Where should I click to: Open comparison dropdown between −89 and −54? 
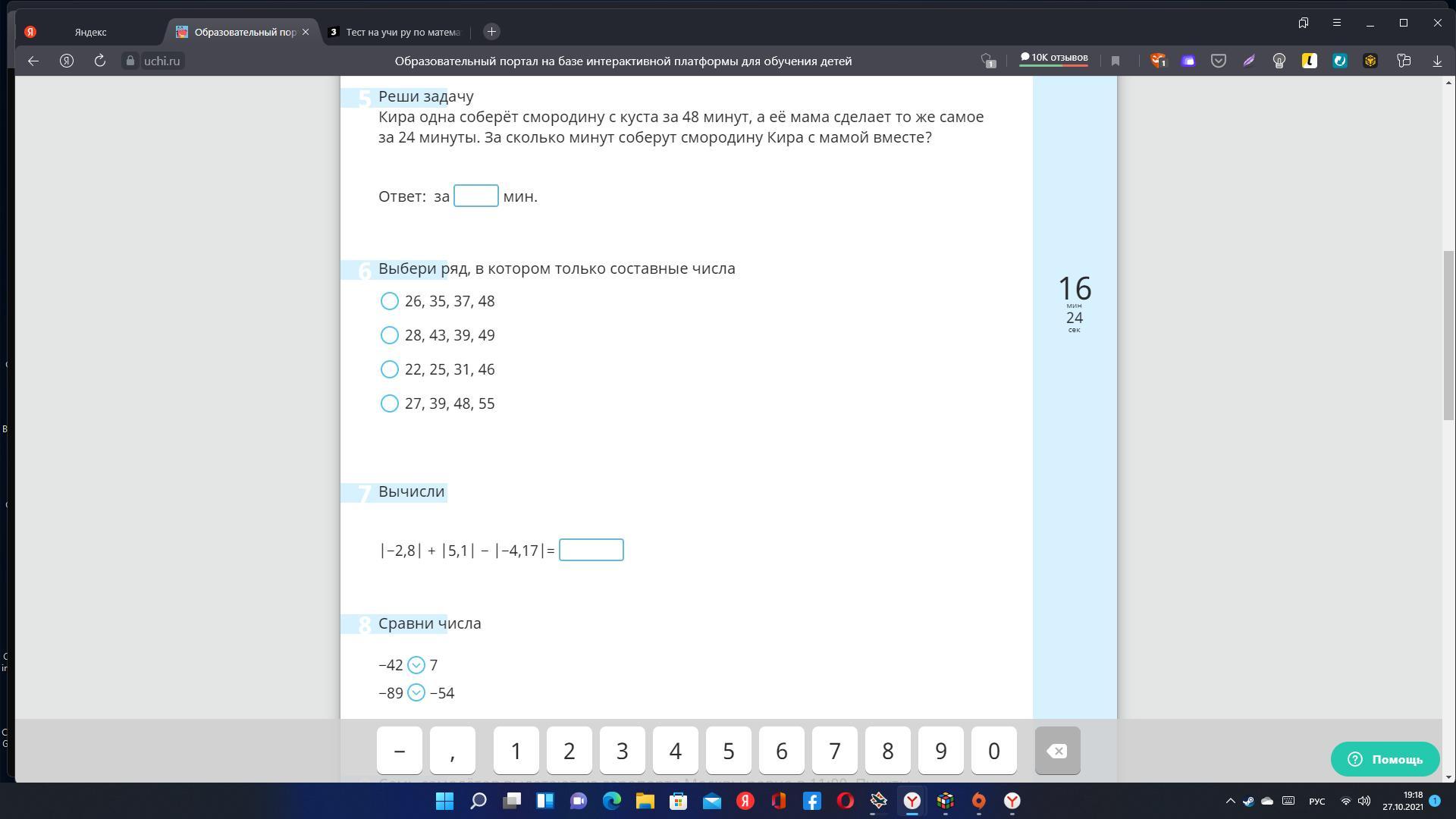pyautogui.click(x=416, y=693)
